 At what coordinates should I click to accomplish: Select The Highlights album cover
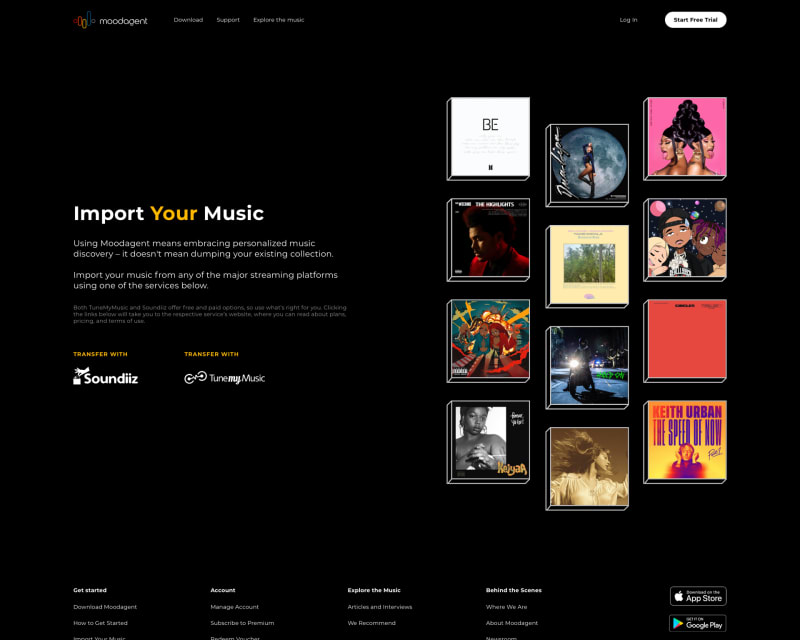tap(489, 239)
